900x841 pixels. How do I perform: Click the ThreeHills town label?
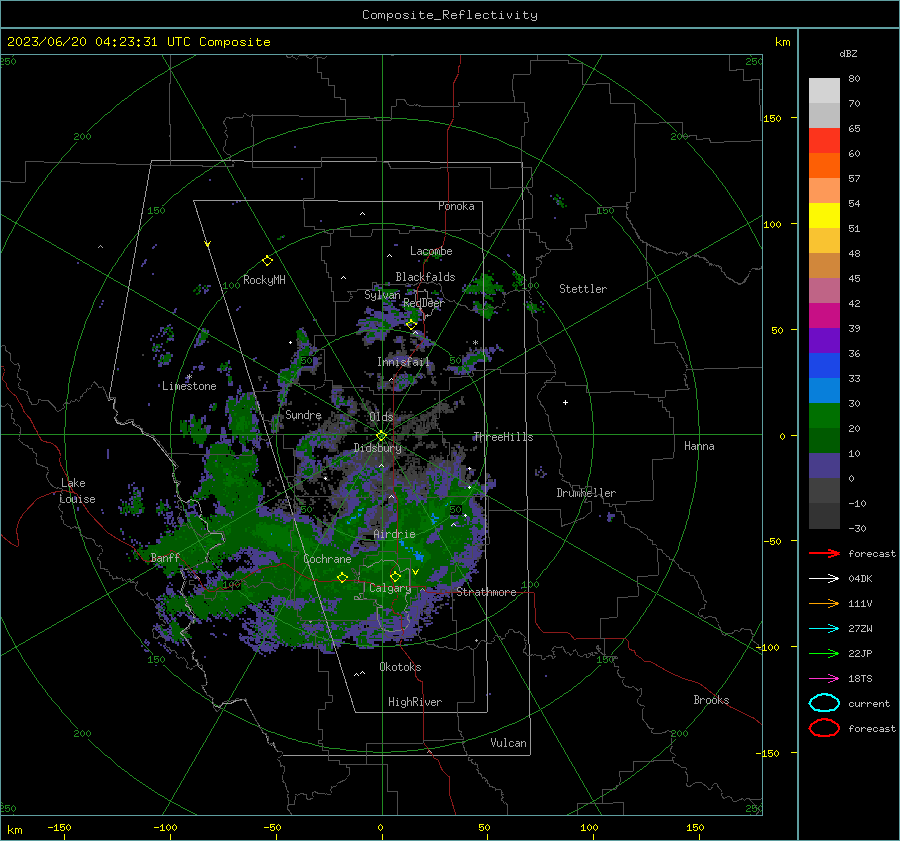click(503, 437)
